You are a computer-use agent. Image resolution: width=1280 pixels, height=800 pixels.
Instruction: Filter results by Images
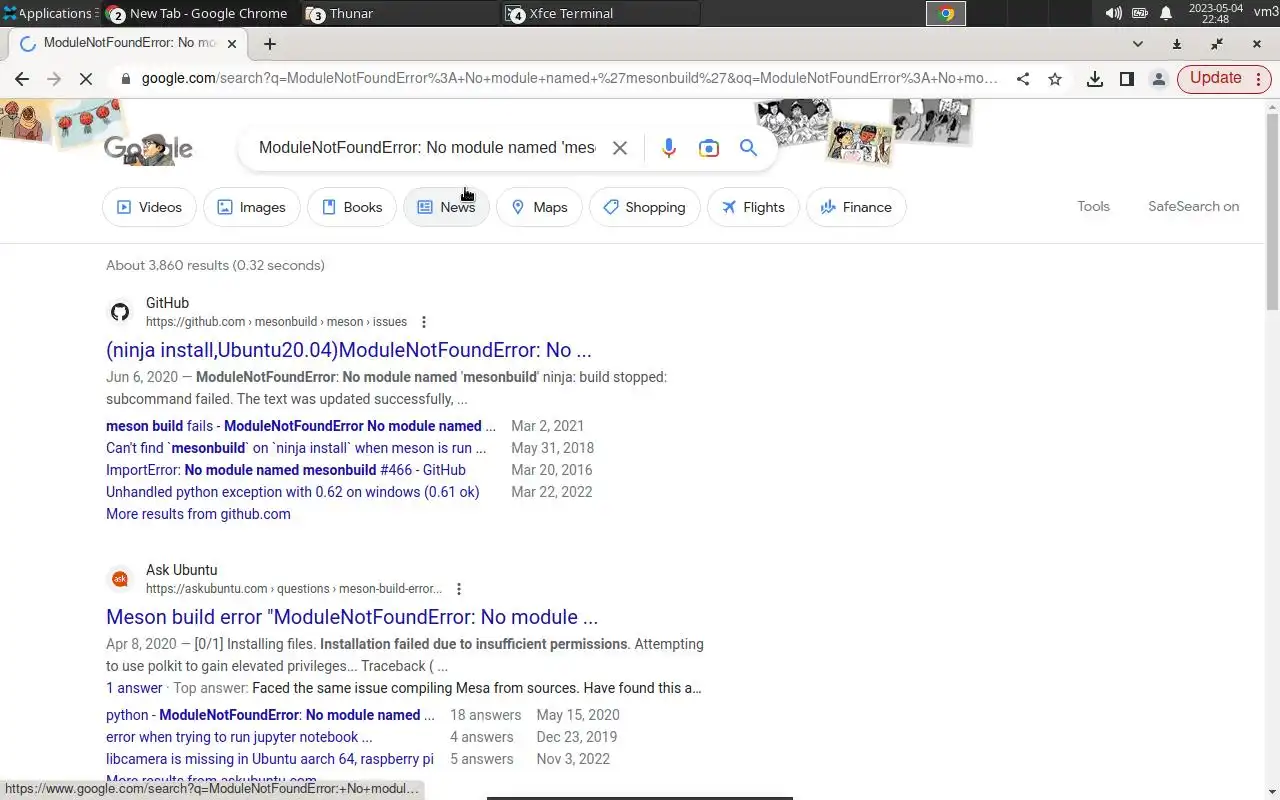(252, 207)
